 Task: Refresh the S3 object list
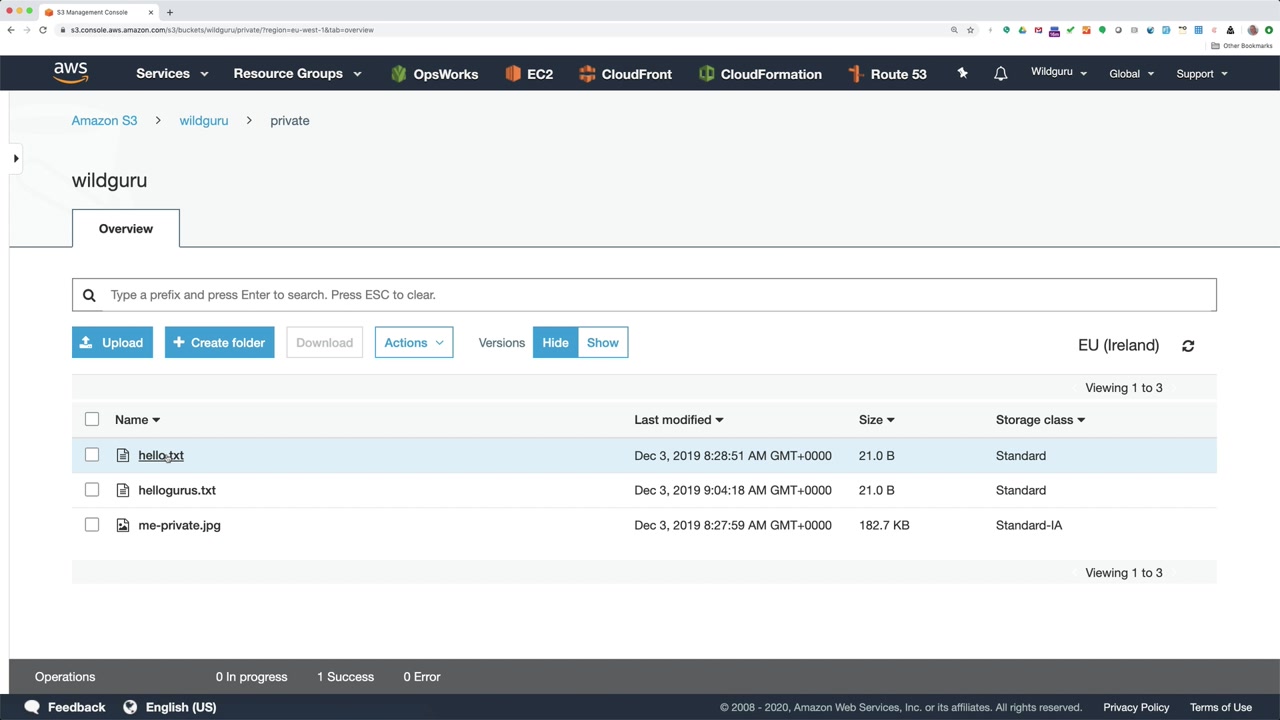point(1188,346)
